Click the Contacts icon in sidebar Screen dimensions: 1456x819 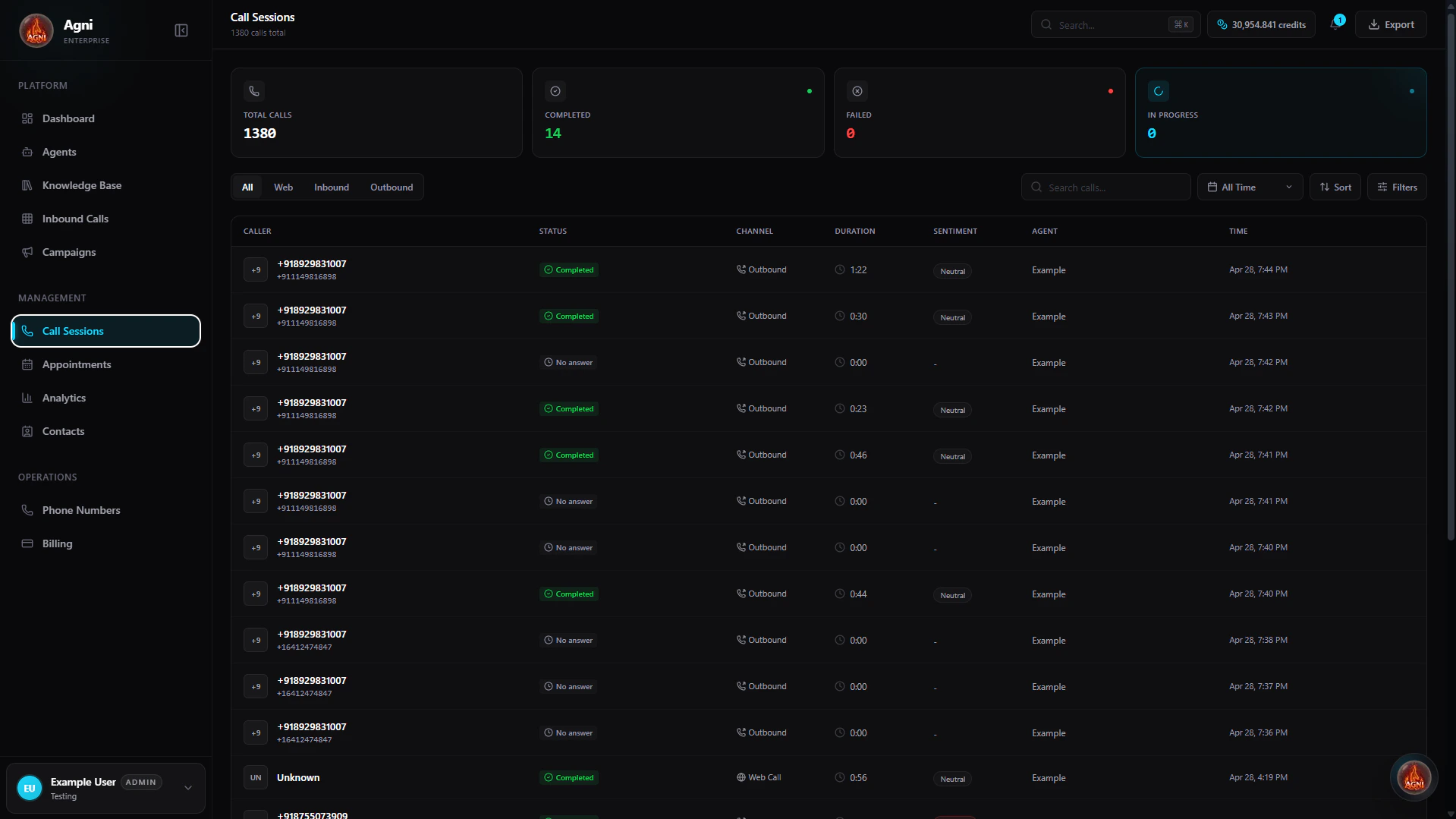27,431
